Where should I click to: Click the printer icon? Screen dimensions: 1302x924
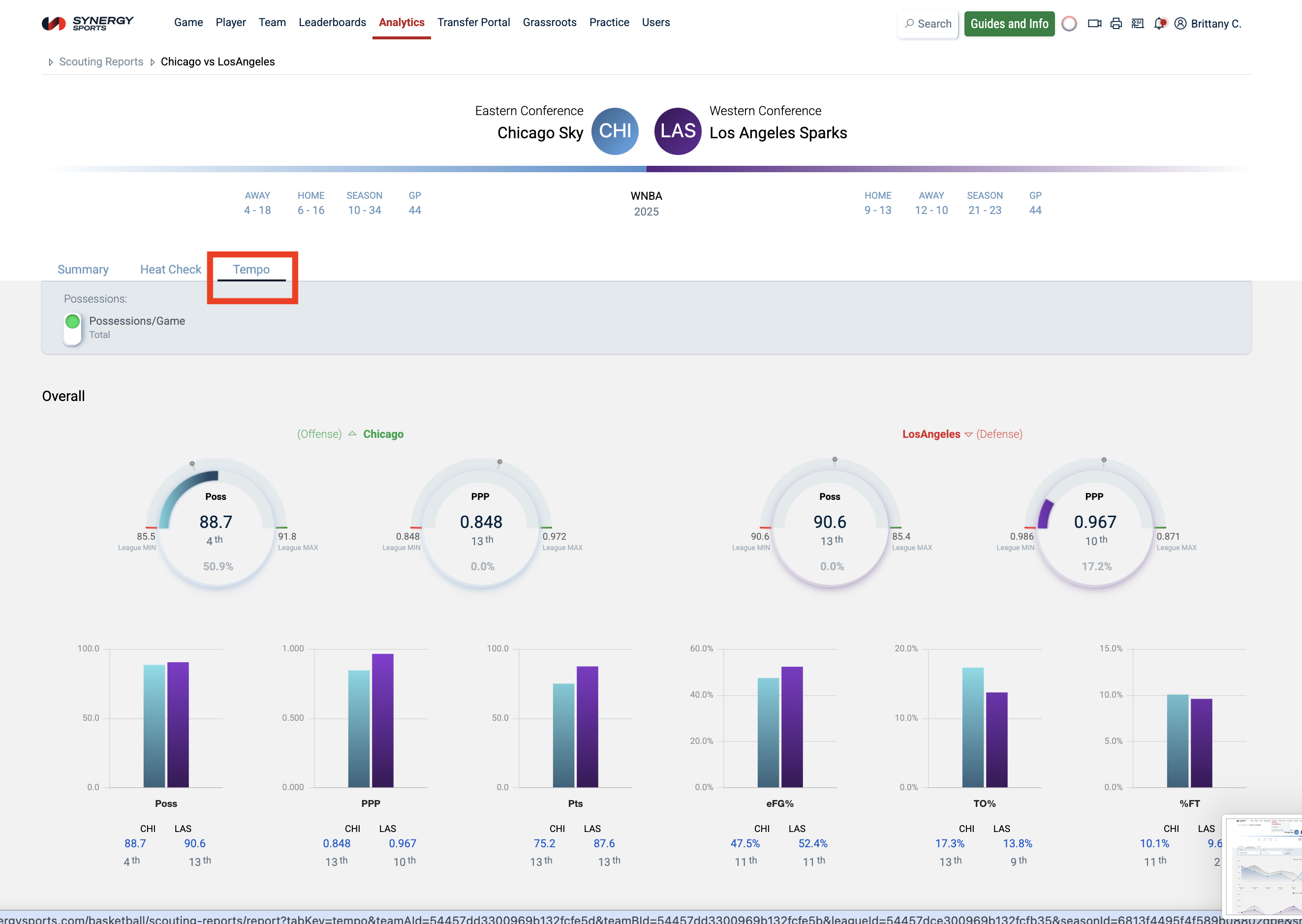pyautogui.click(x=1116, y=24)
